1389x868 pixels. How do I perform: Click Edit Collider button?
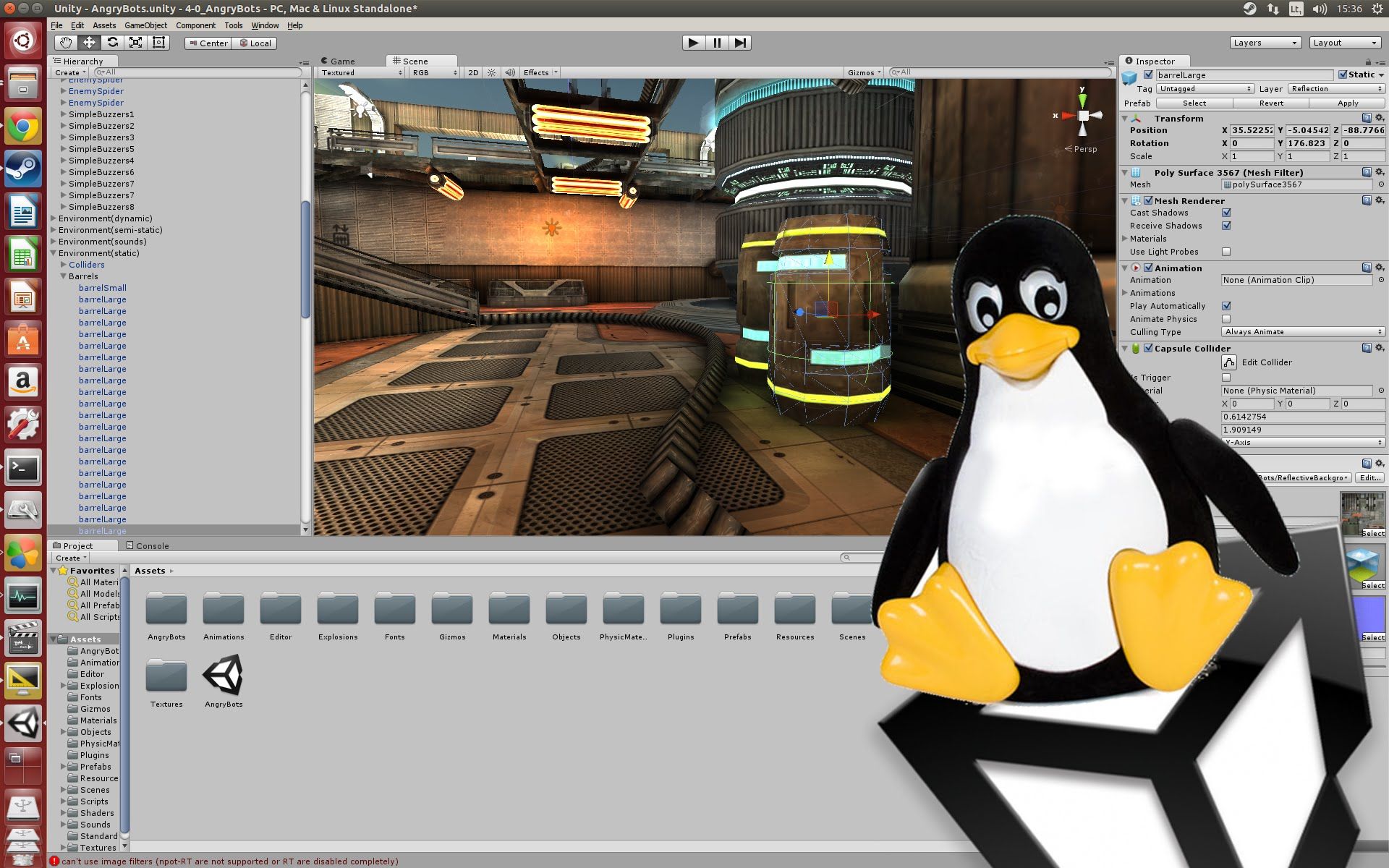(1267, 362)
